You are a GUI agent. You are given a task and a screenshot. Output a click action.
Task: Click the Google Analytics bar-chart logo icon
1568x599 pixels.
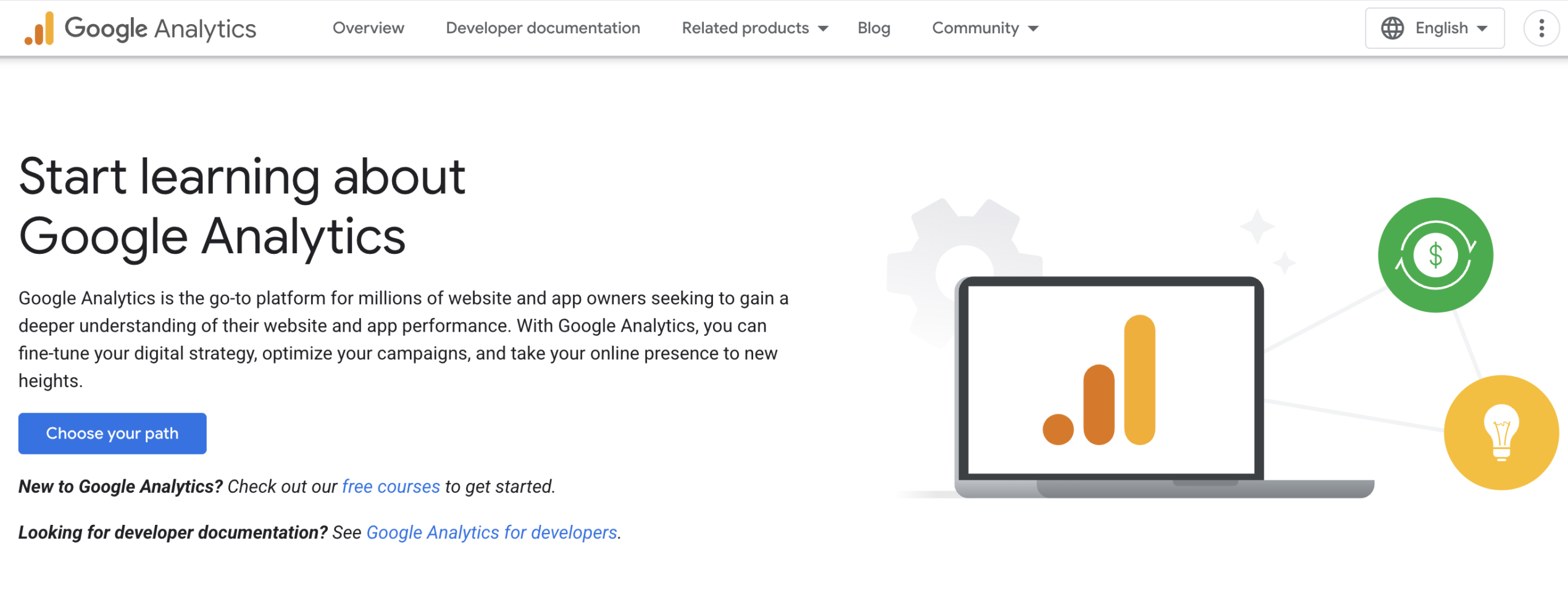point(39,28)
